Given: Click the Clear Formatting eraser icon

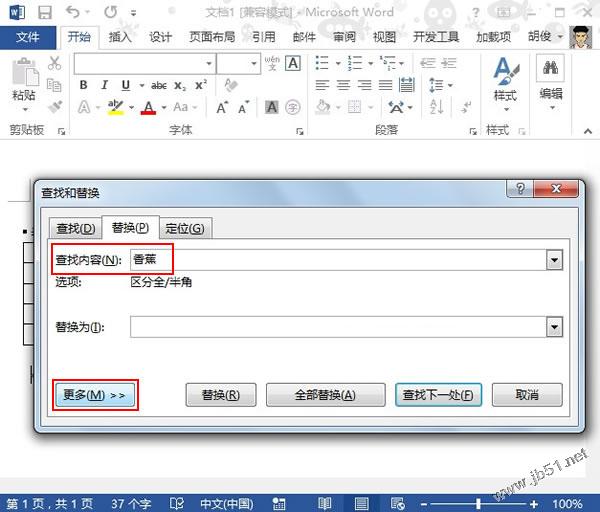Looking at the screenshot, I should (x=231, y=85).
